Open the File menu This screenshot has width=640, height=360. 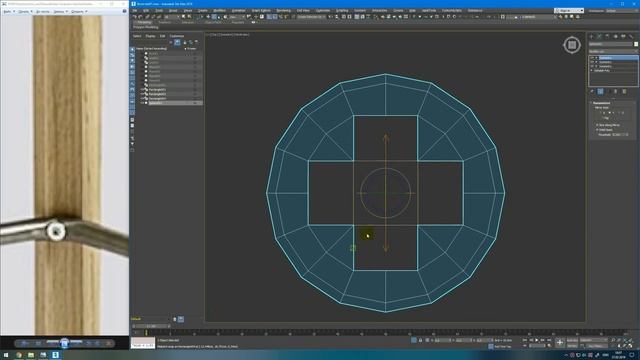tap(135, 11)
